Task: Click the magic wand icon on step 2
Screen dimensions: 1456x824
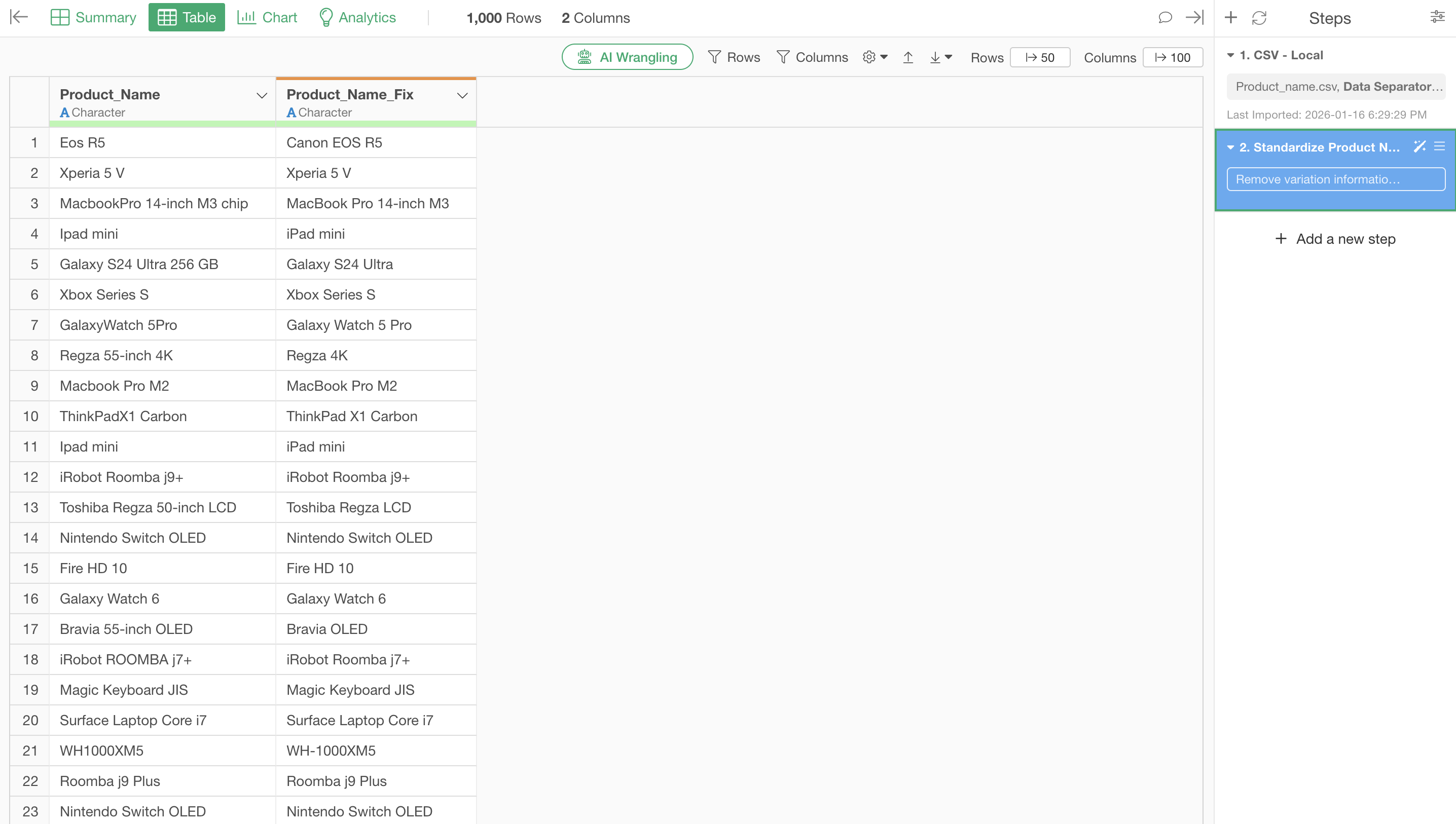Action: [x=1419, y=146]
